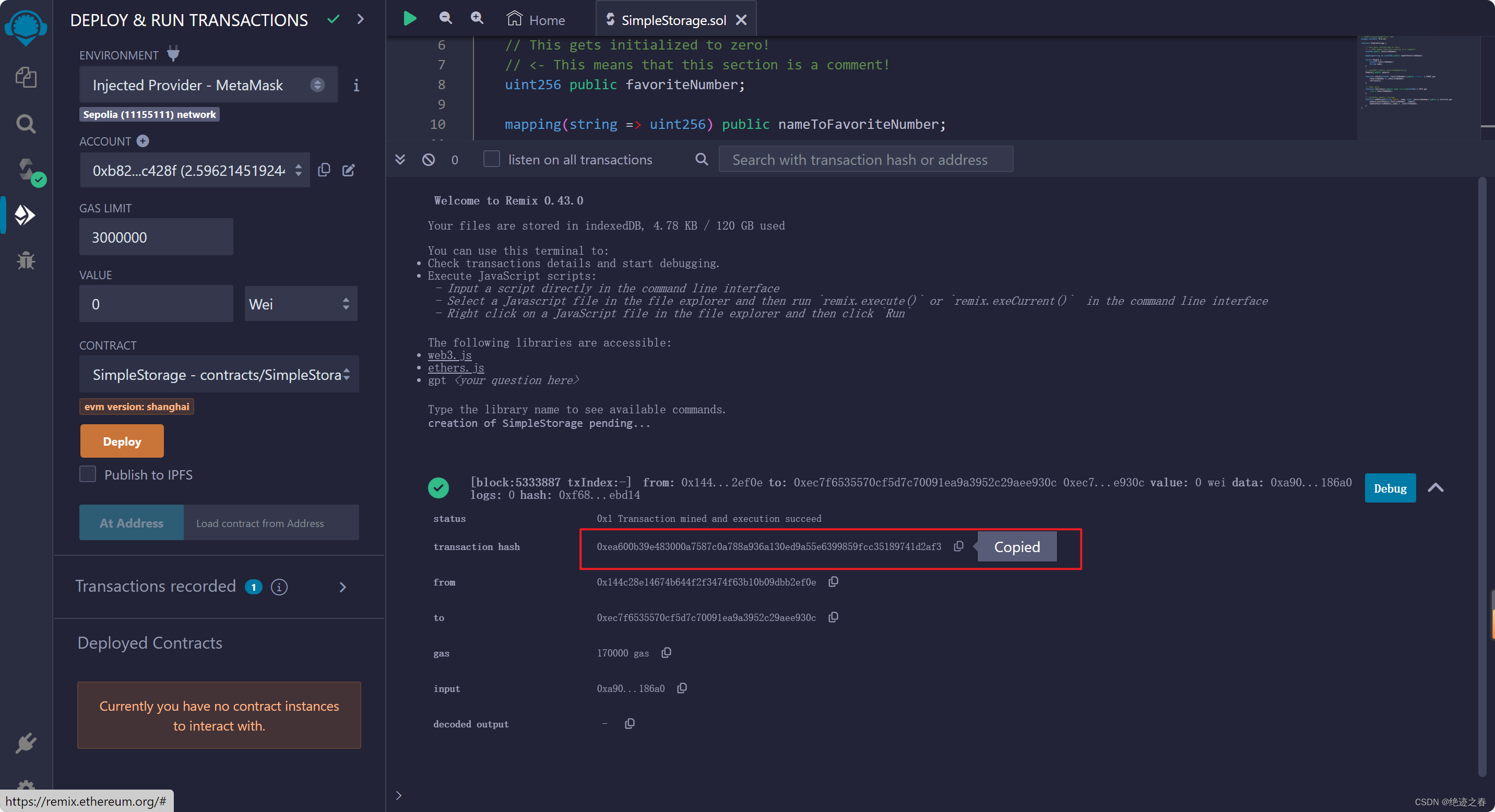This screenshot has width=1495, height=812.
Task: Click the web3.js library link
Action: tap(449, 355)
